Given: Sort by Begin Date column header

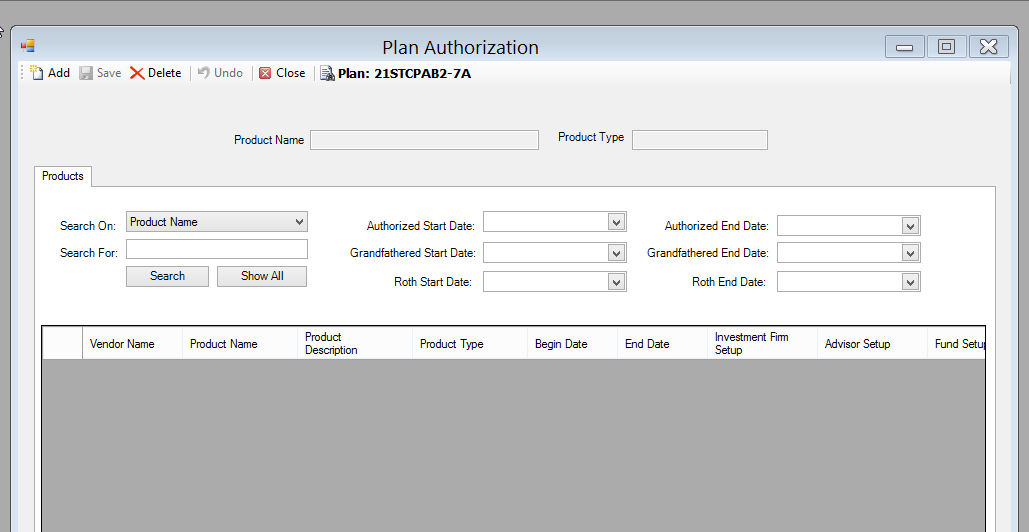Looking at the screenshot, I should tap(572, 344).
